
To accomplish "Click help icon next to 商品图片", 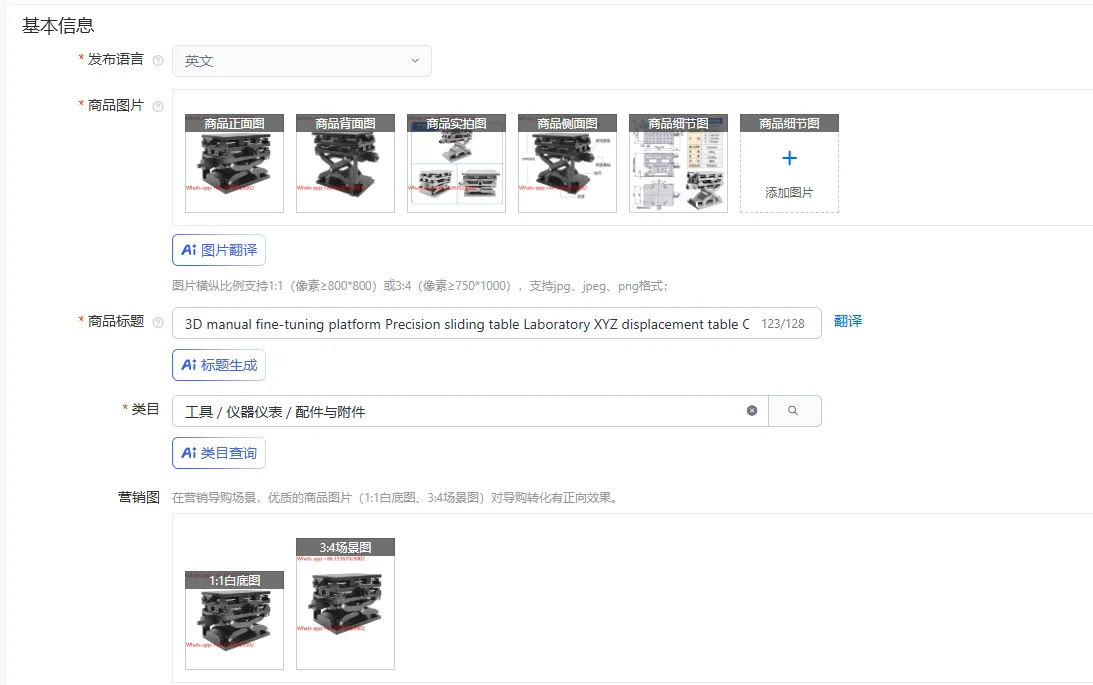I will point(158,107).
